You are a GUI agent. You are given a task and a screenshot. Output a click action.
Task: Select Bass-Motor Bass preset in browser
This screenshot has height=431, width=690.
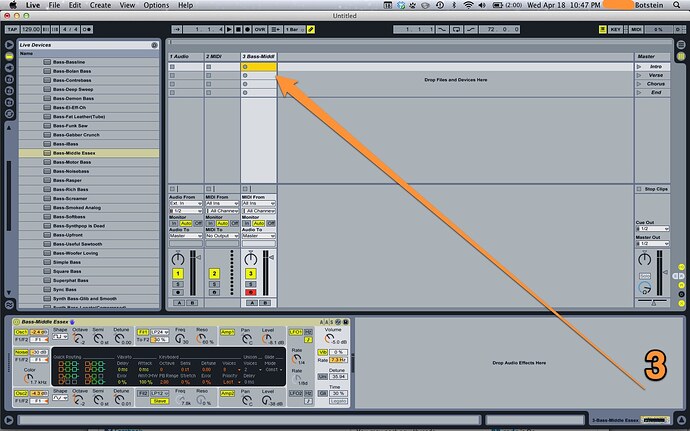88,162
